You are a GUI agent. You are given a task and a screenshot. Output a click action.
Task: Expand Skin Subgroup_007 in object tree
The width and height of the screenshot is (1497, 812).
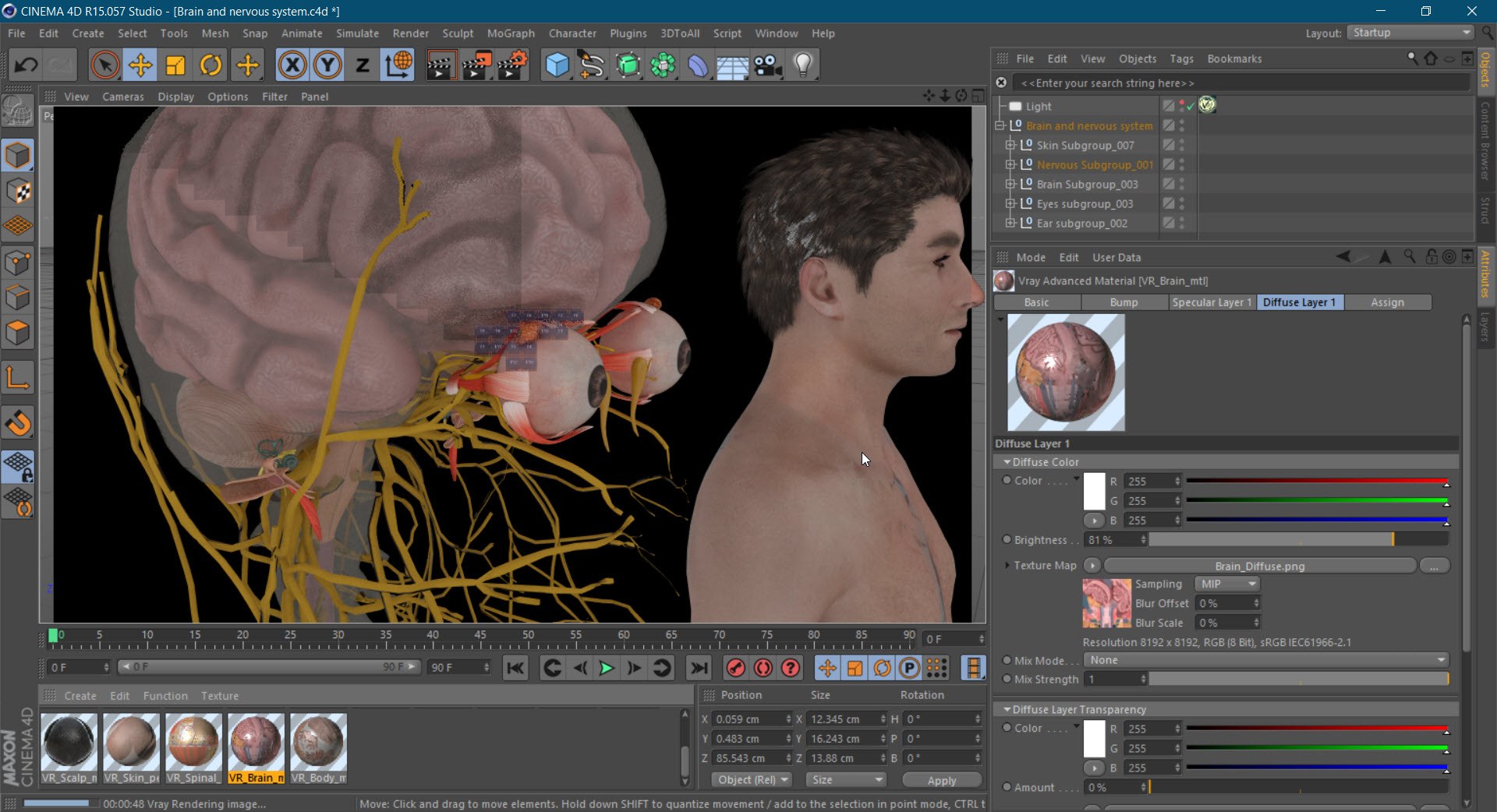point(1010,145)
